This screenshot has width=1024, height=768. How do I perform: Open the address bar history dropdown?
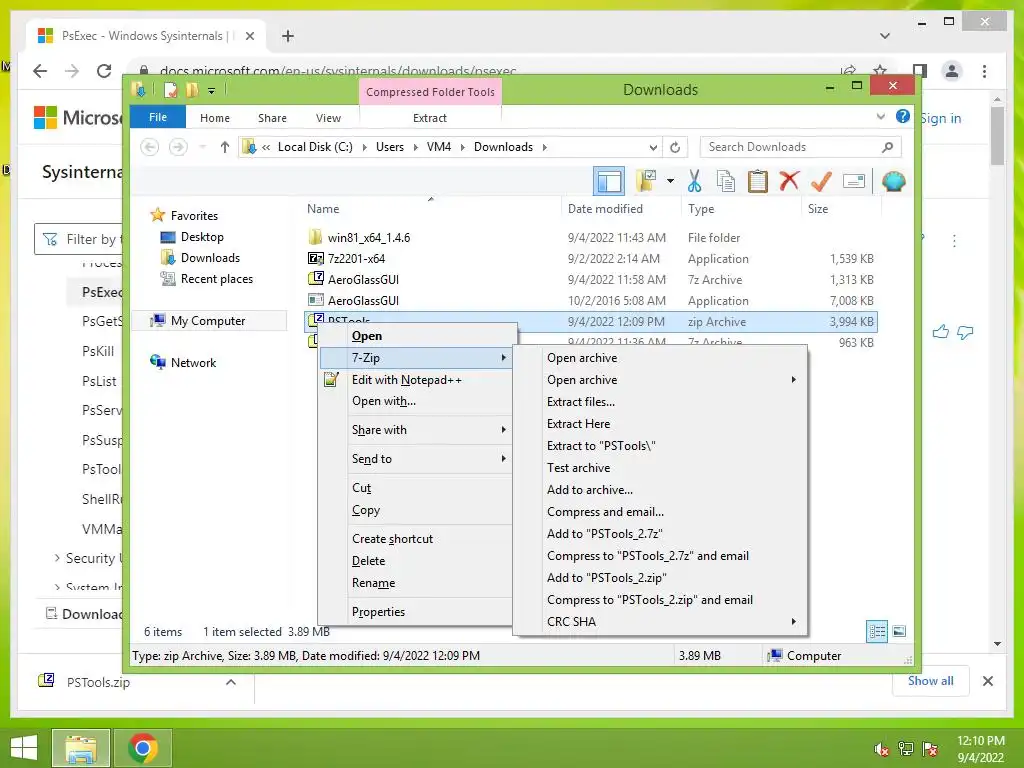pyautogui.click(x=652, y=147)
